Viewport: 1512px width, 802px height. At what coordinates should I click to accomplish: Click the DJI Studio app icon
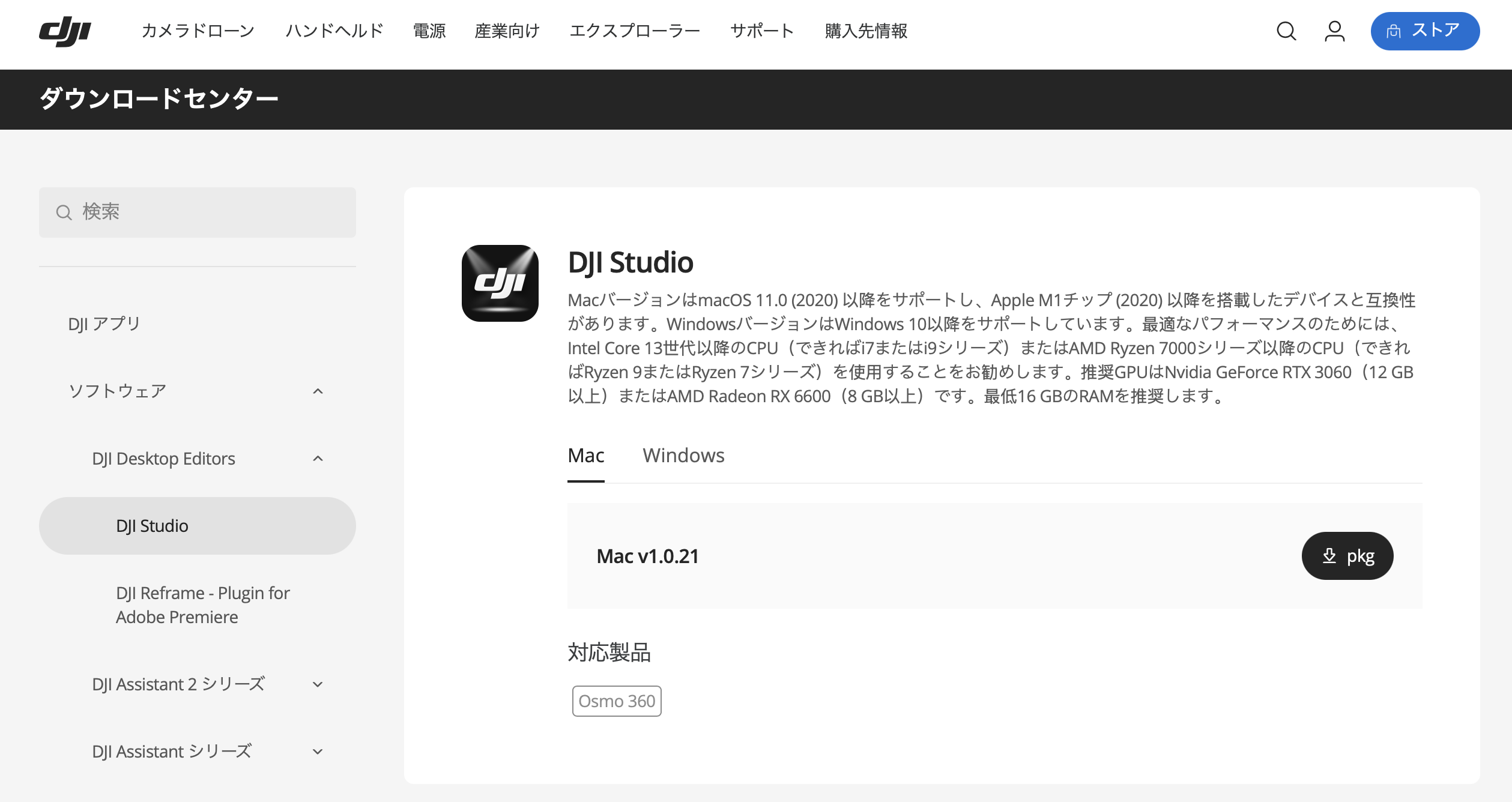[x=500, y=283]
